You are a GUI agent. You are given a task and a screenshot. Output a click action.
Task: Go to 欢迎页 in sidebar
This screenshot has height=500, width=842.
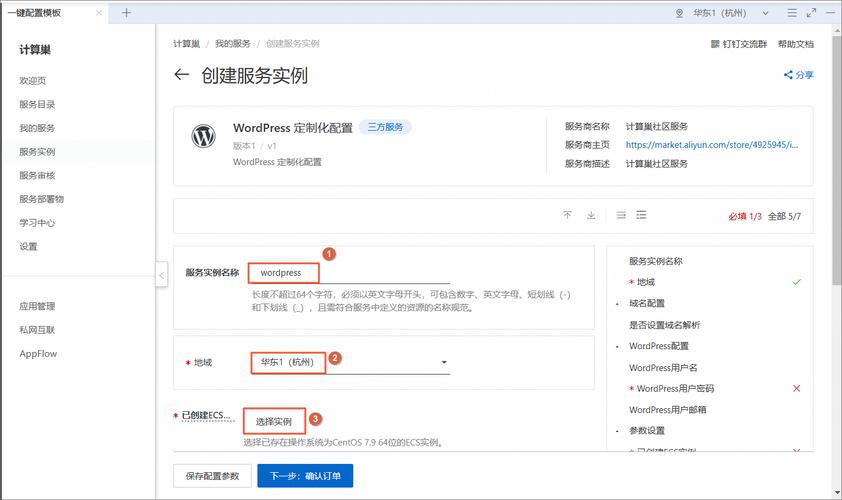pos(33,81)
